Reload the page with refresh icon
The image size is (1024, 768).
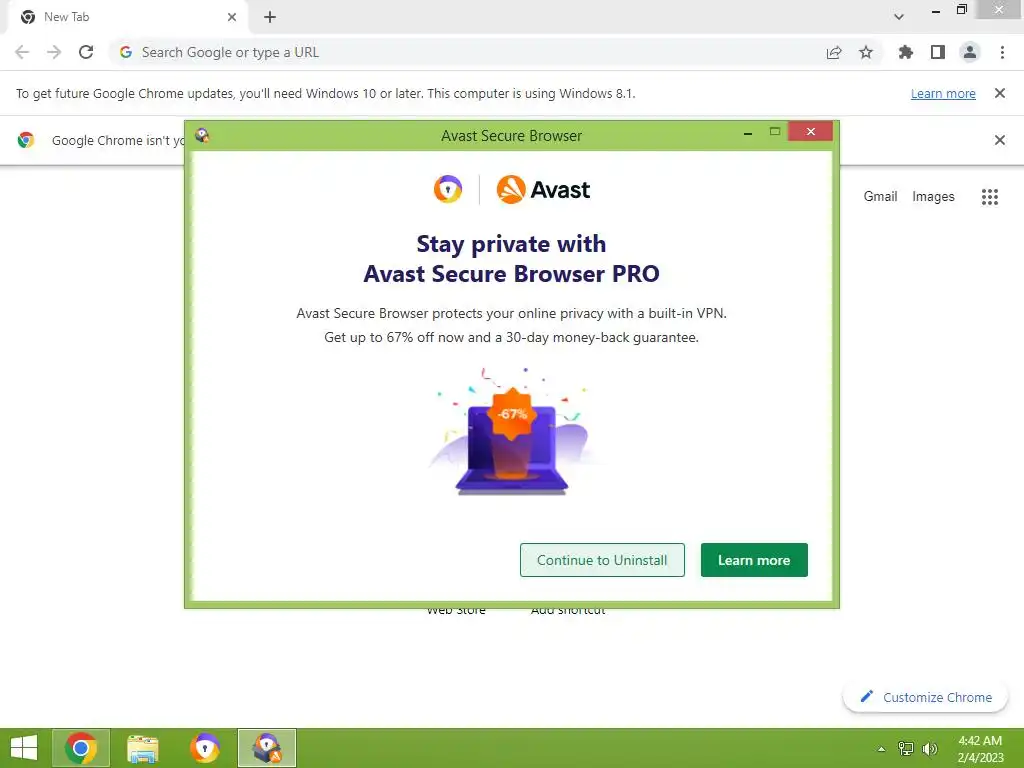(x=86, y=52)
